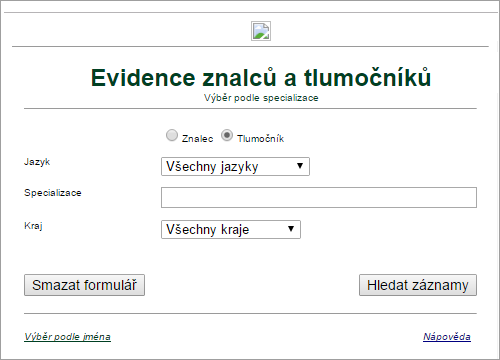Click the Hledat záznamy button
This screenshot has height=360, width=500.
pos(418,285)
